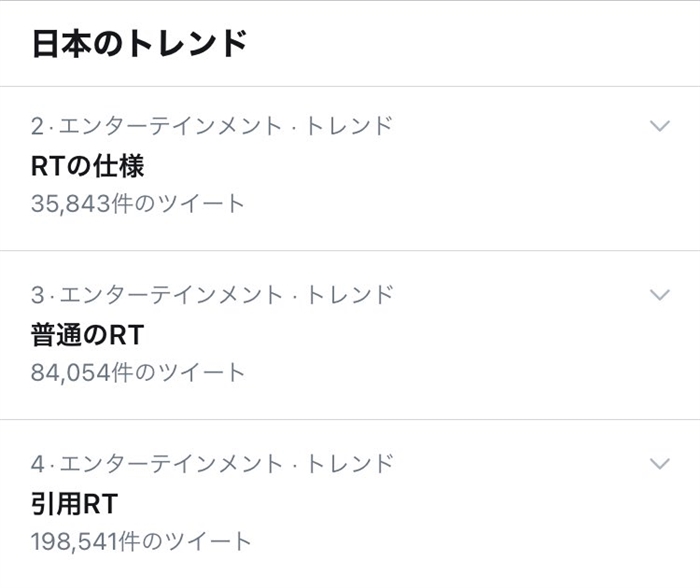Open the RTの仕様 trend title
Image resolution: width=700 pixels, height=588 pixels.
pyautogui.click(x=87, y=165)
